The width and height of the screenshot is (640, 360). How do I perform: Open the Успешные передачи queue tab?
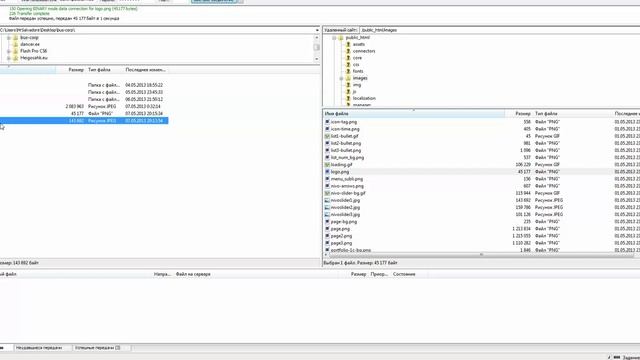(x=97, y=348)
